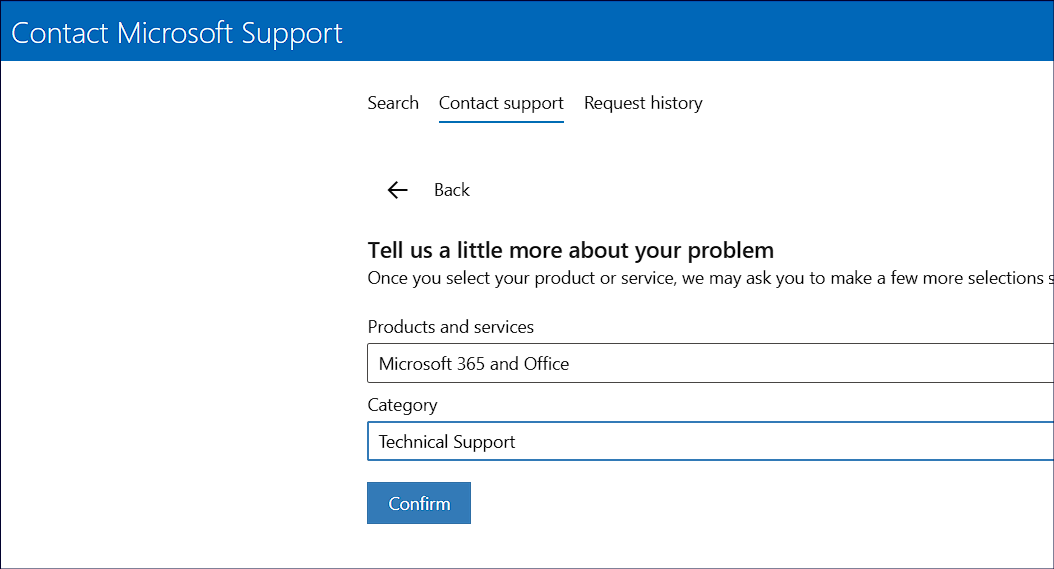Click the heading 'Tell us a little more about your problem'
This screenshot has height=569, width=1054.
(570, 250)
